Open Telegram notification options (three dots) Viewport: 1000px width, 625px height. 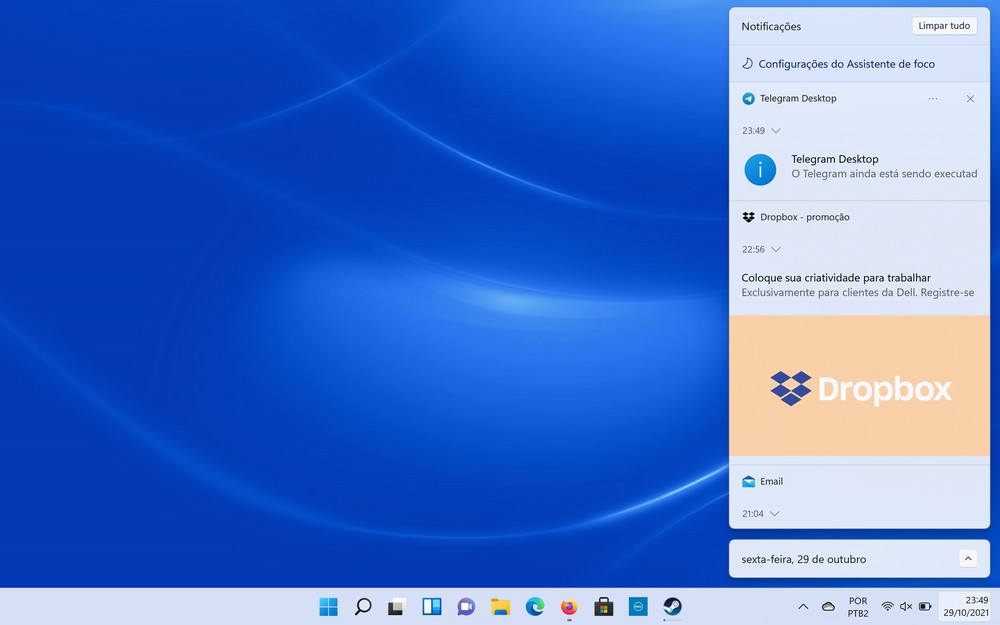[x=933, y=99]
